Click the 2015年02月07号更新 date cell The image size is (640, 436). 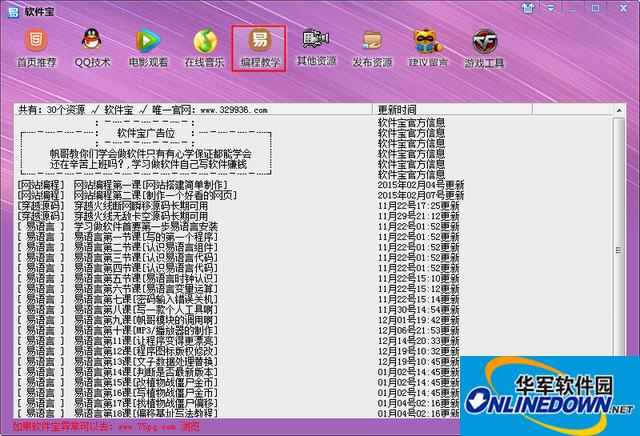click(x=421, y=195)
